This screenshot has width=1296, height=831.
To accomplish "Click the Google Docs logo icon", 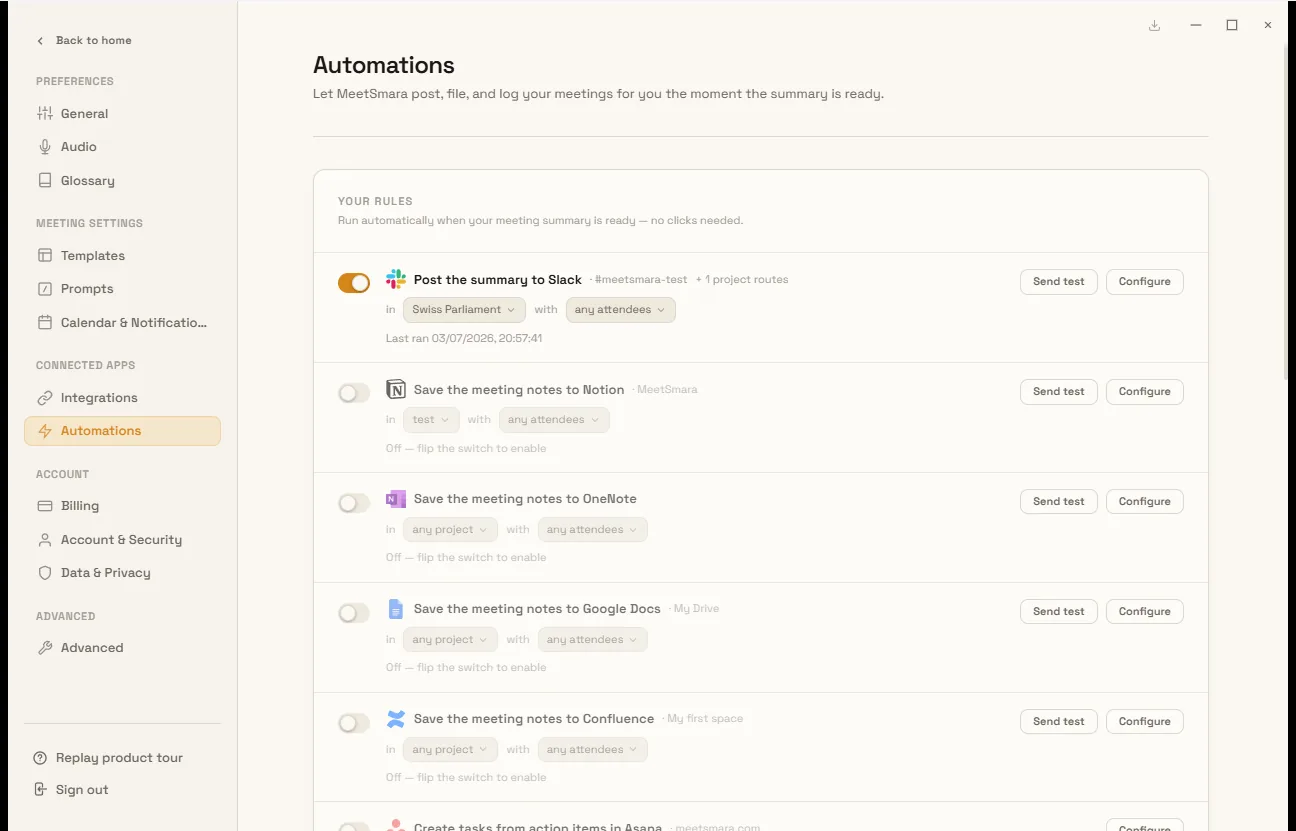I will (396, 609).
